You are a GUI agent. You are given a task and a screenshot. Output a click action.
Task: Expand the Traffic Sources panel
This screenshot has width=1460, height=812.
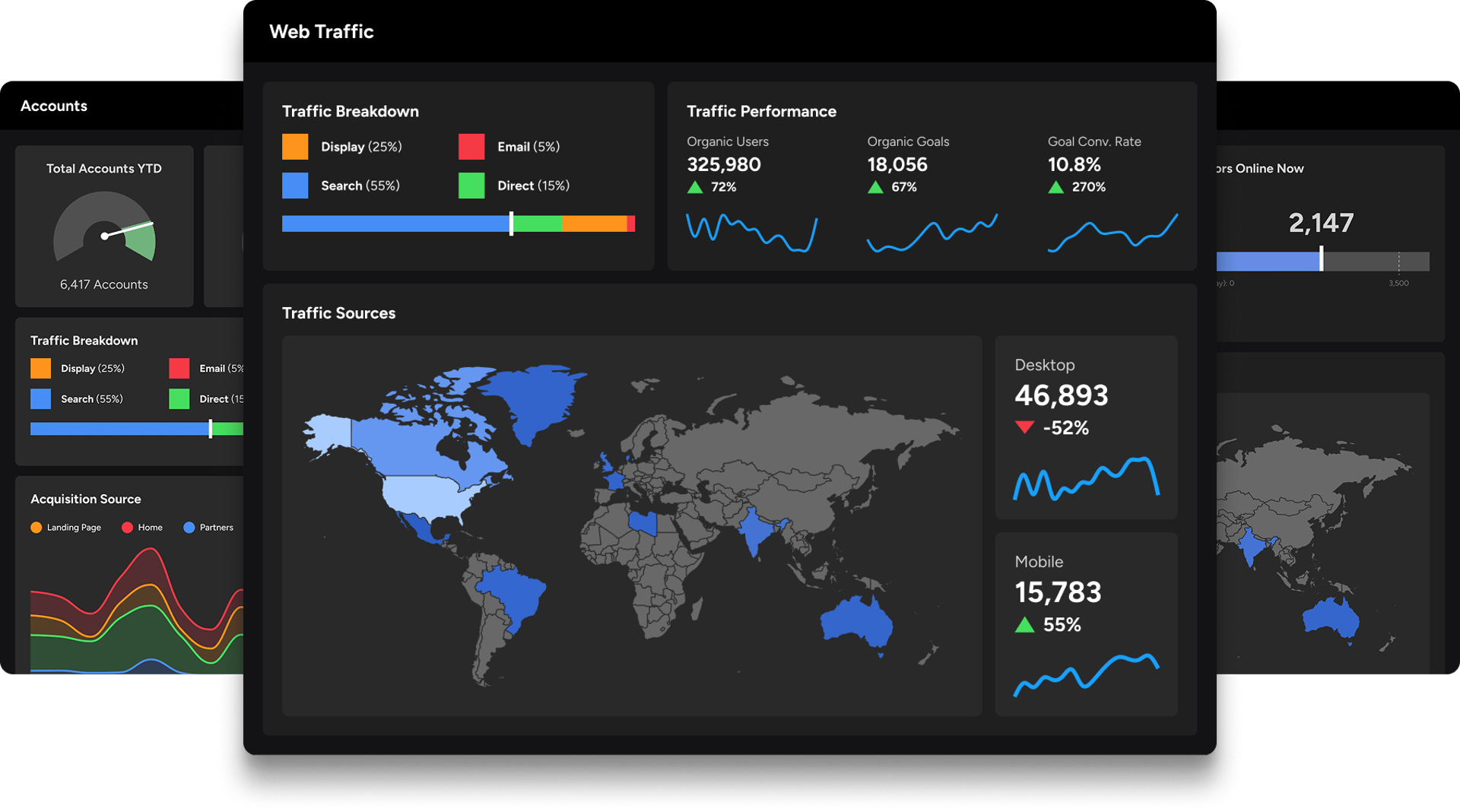click(338, 312)
